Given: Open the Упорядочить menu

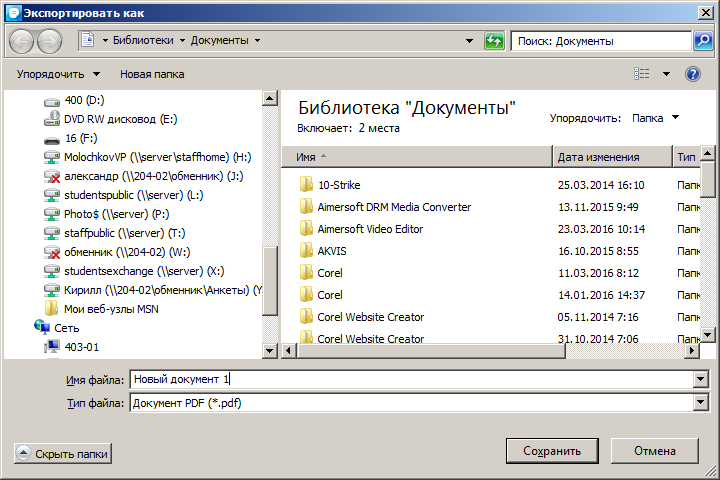Looking at the screenshot, I should click(x=58, y=74).
